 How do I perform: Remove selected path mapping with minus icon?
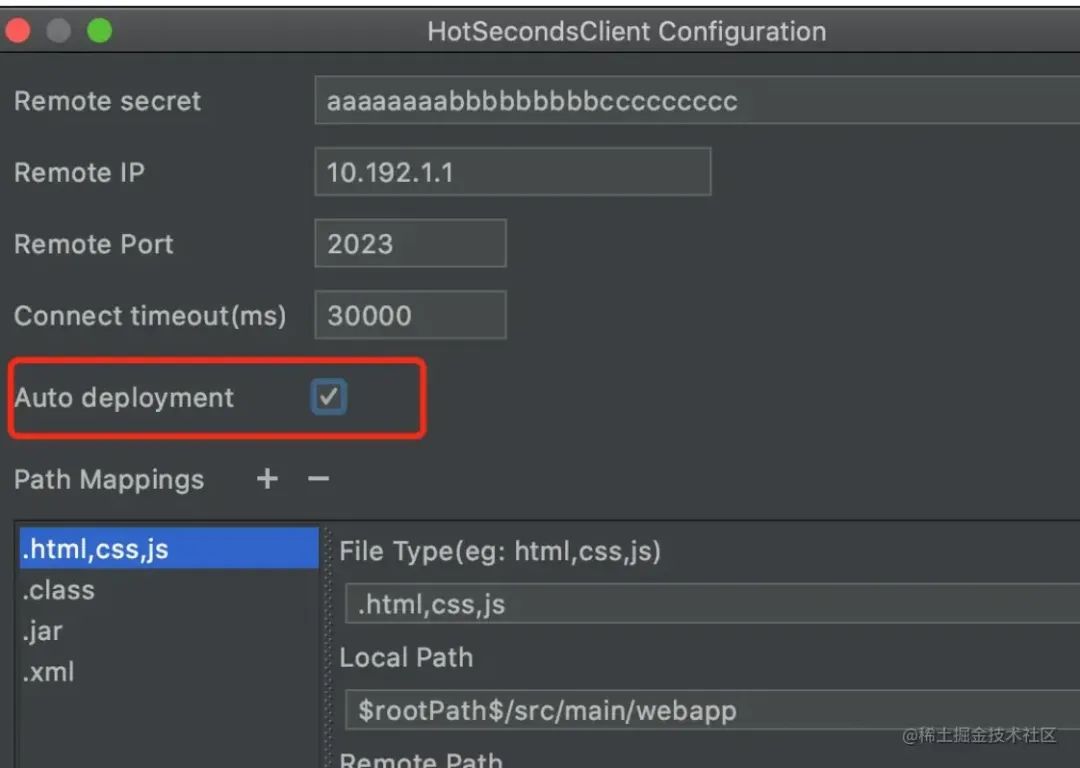(318, 478)
